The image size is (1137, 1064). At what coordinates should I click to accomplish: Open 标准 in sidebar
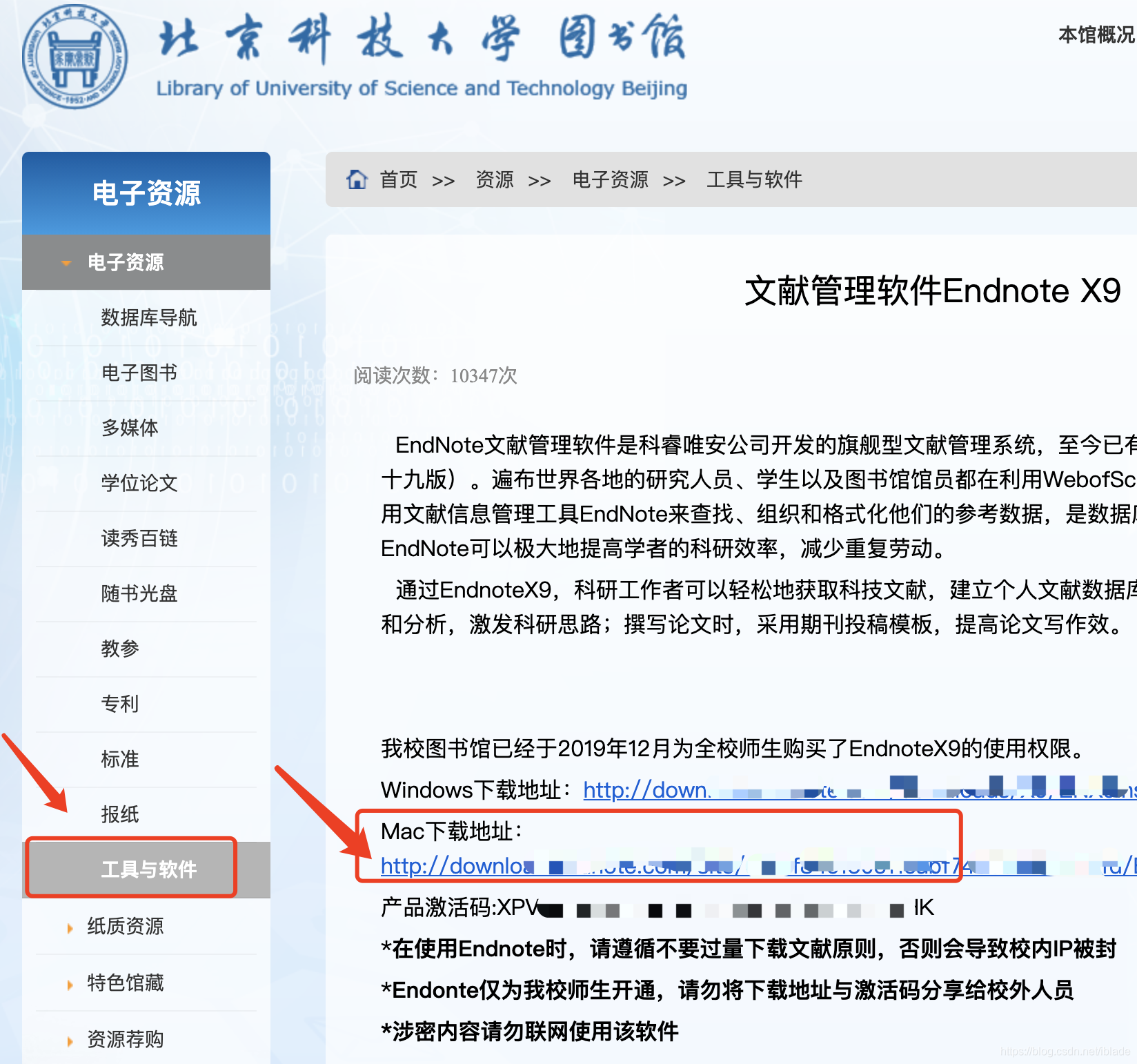click(120, 759)
